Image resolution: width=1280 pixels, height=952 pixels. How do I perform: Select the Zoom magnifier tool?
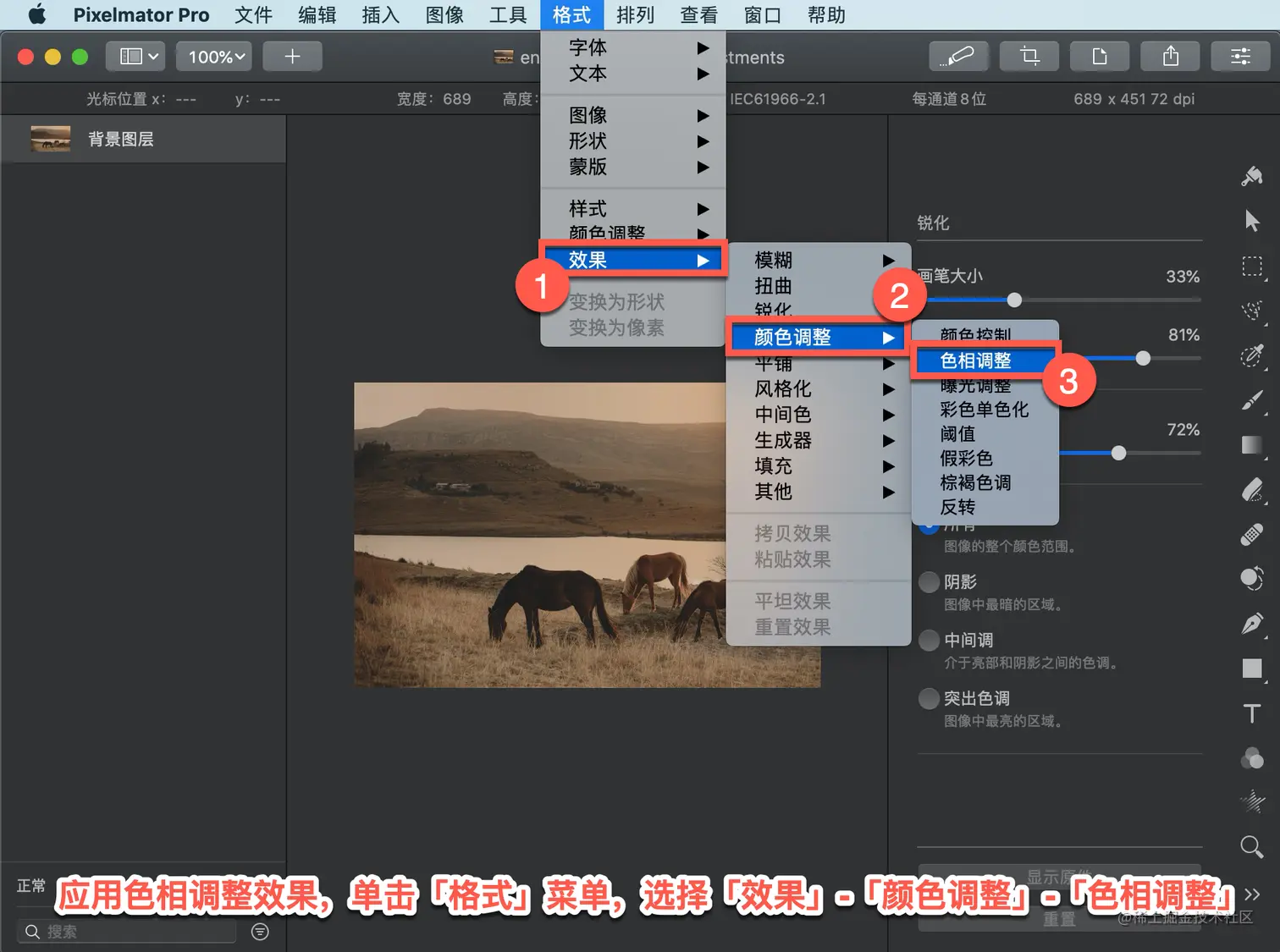(x=1252, y=846)
